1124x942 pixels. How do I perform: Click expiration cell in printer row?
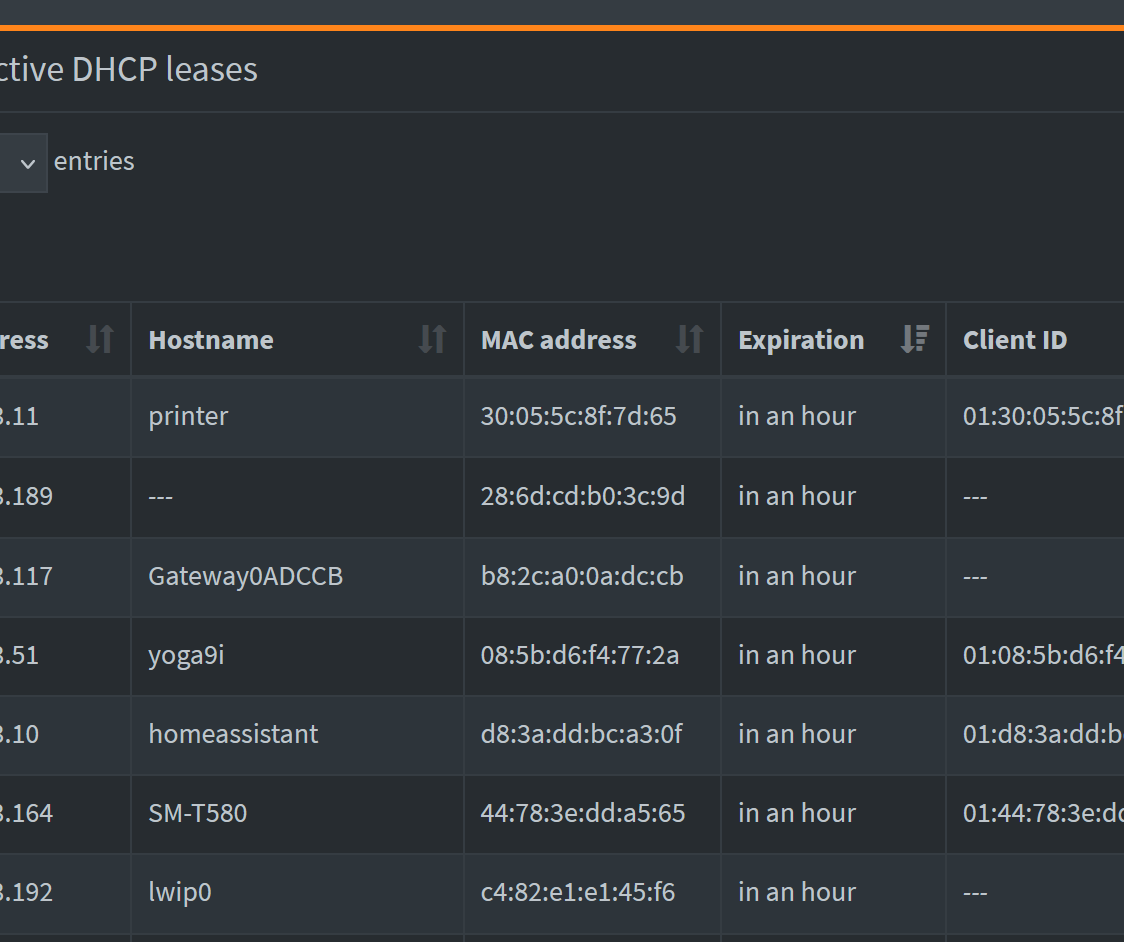(833, 417)
